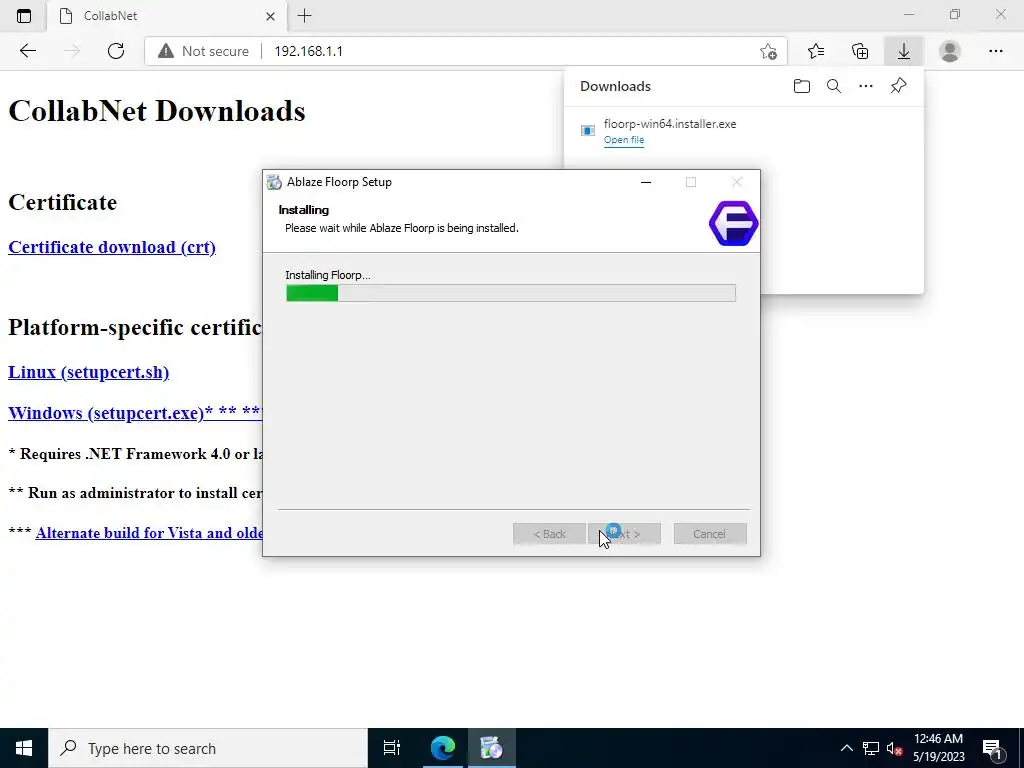The image size is (1024, 768).
Task: Click the Floorp logo in Setup
Action: tap(733, 223)
